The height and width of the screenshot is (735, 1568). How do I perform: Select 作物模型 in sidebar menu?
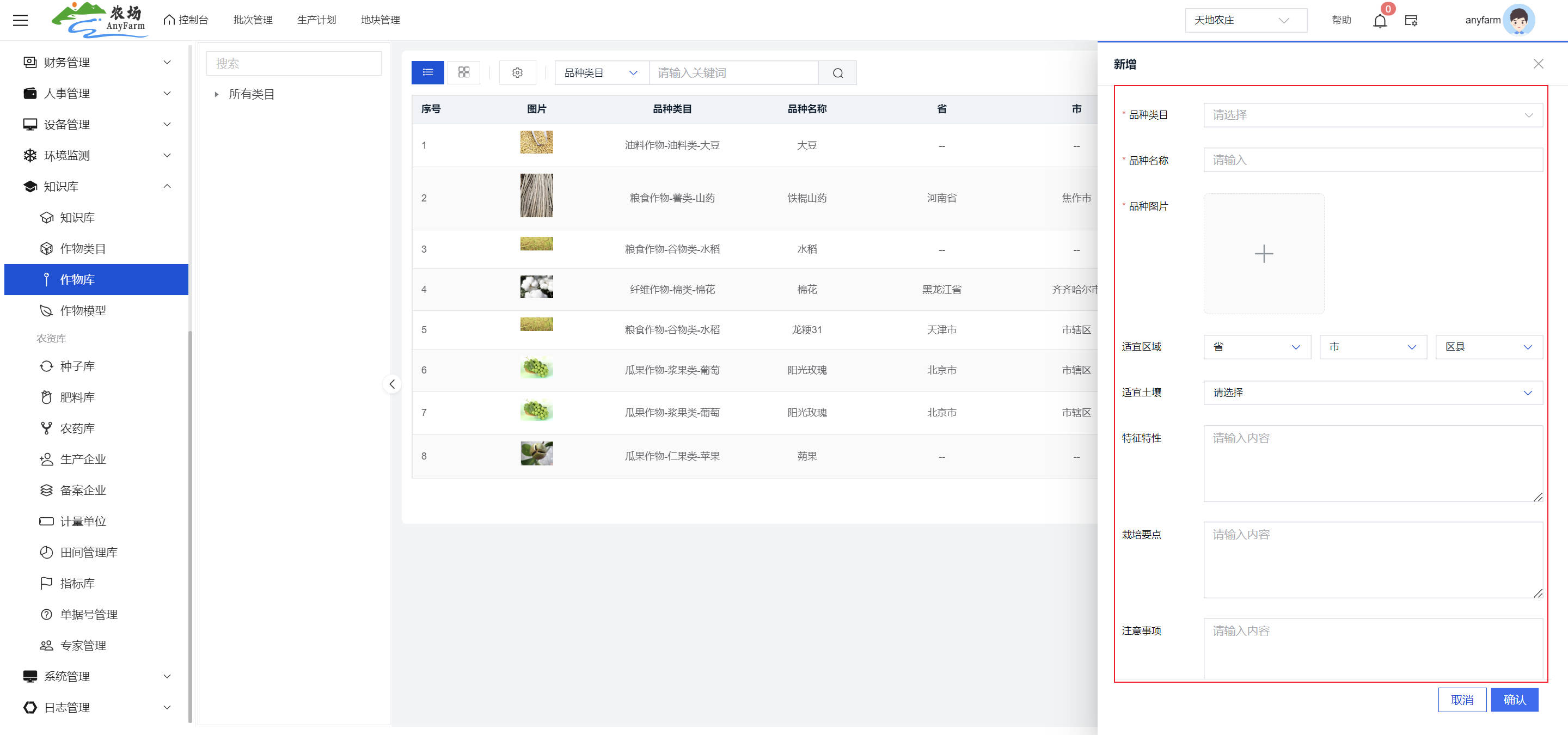pyautogui.click(x=83, y=310)
